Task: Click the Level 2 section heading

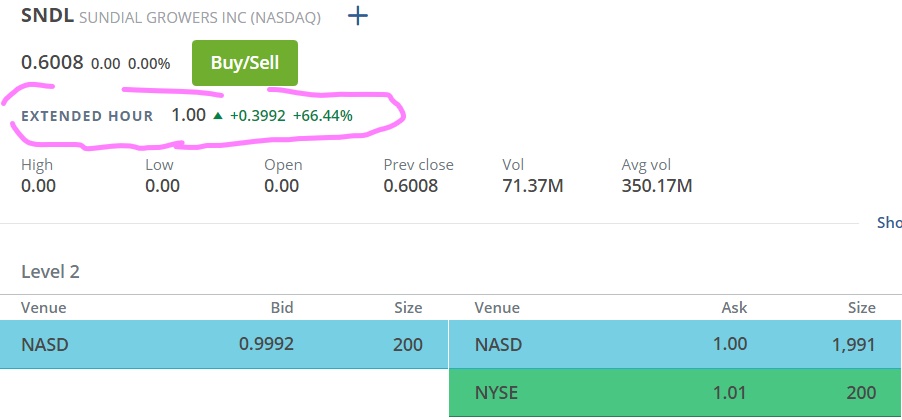Action: [x=50, y=271]
